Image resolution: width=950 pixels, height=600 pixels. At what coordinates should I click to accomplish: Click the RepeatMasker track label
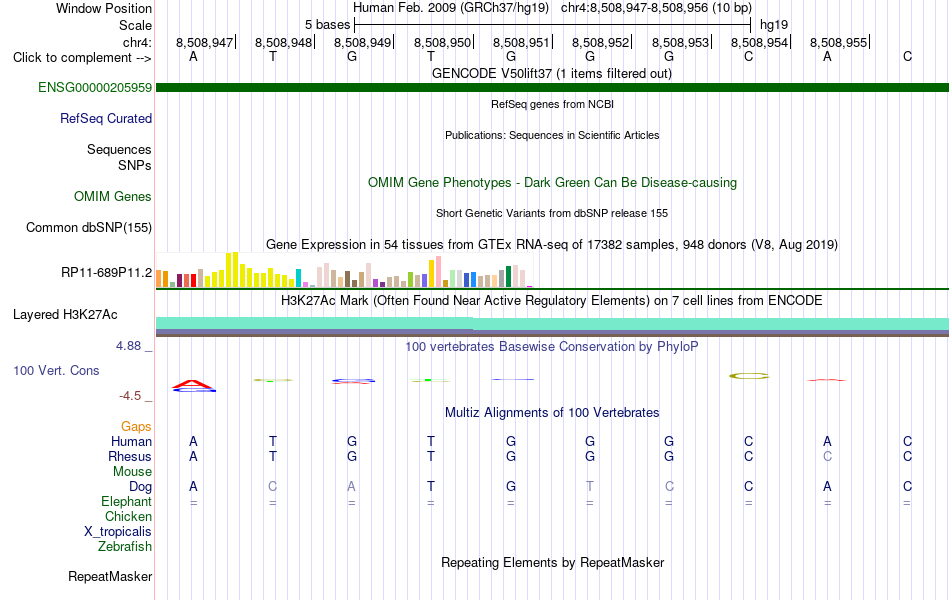110,576
